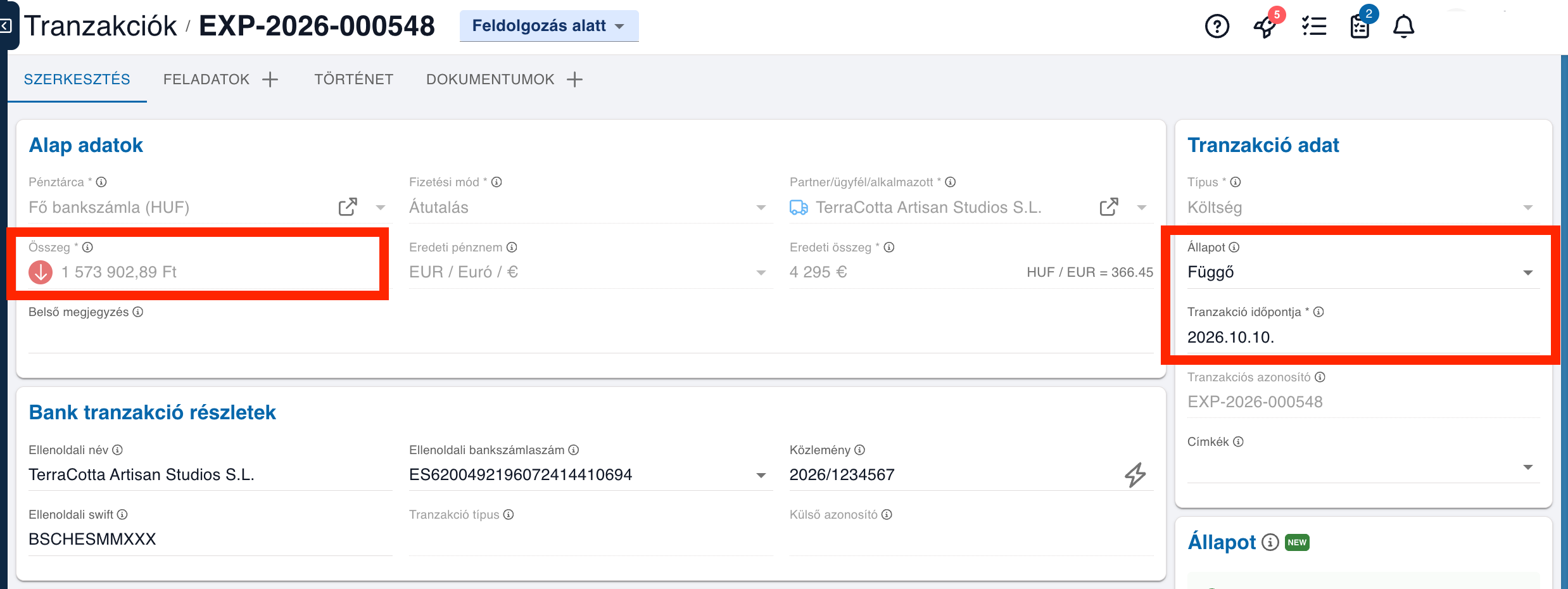Click the info icon next to Fizetési mód
The image size is (1568, 589).
click(x=497, y=182)
